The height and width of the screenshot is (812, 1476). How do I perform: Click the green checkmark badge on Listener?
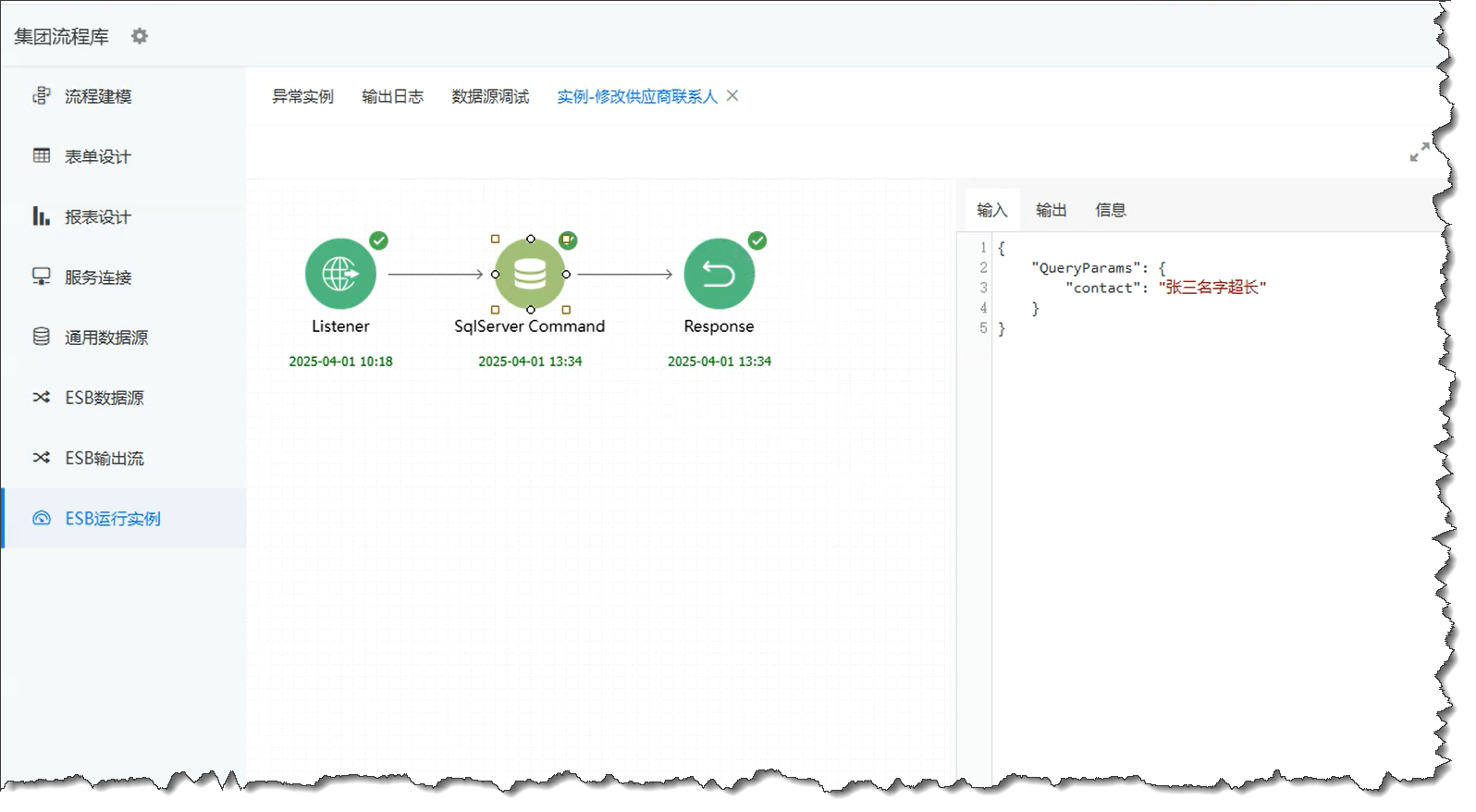pos(379,240)
